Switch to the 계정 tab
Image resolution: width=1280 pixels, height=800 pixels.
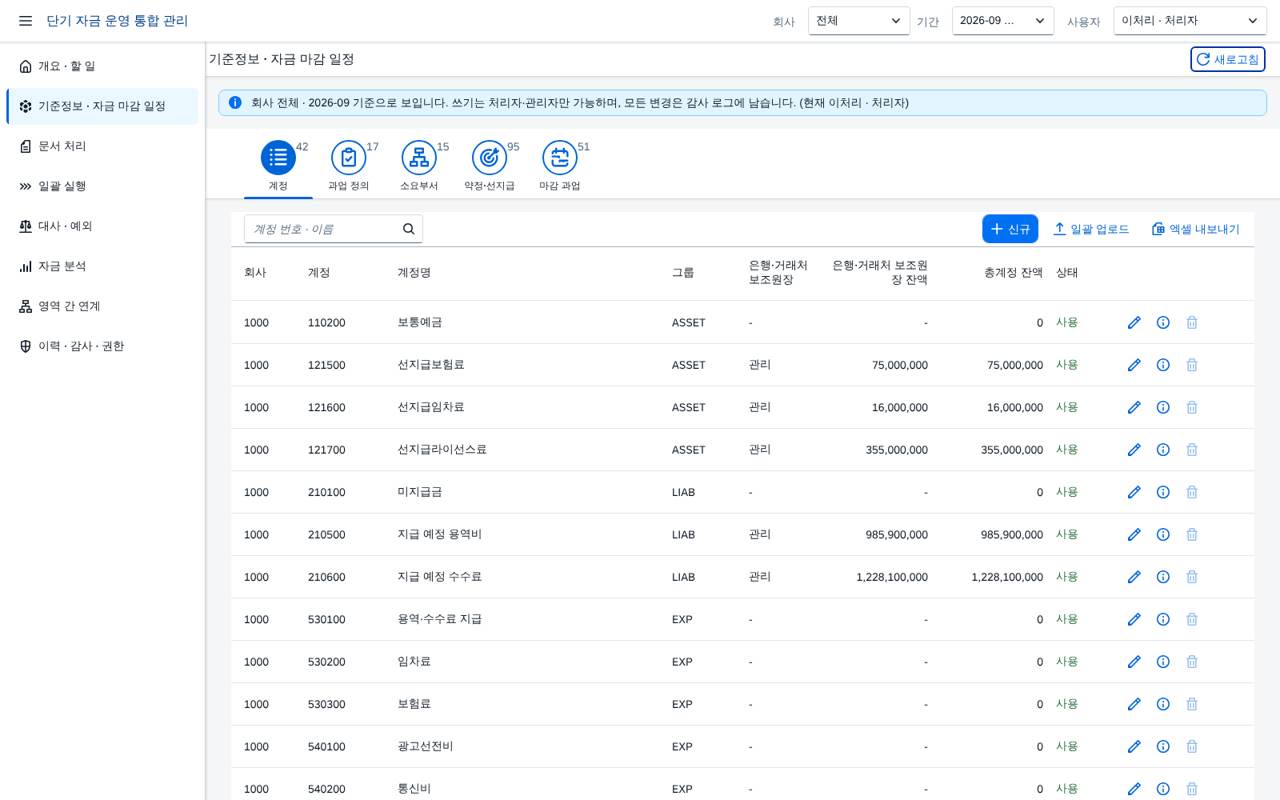coord(278,167)
